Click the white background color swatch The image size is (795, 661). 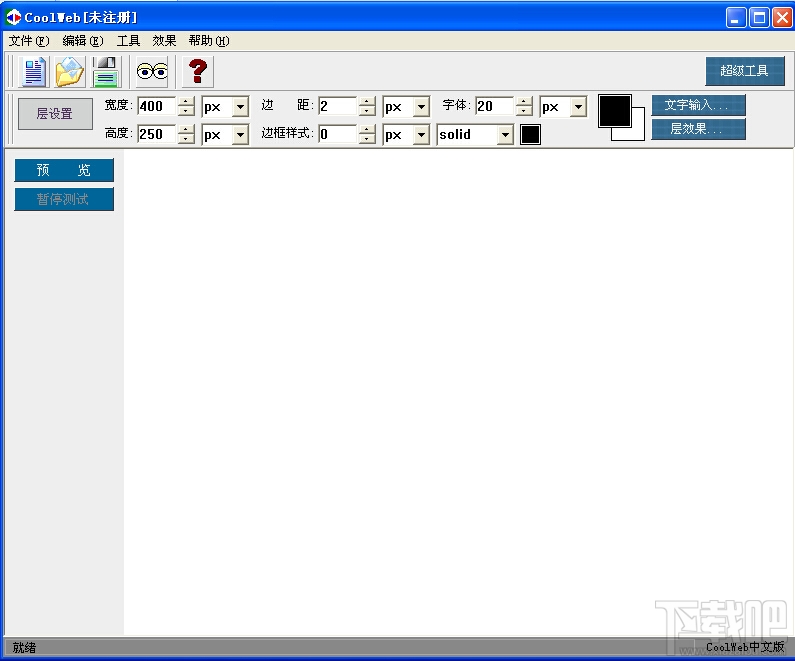coord(638,133)
